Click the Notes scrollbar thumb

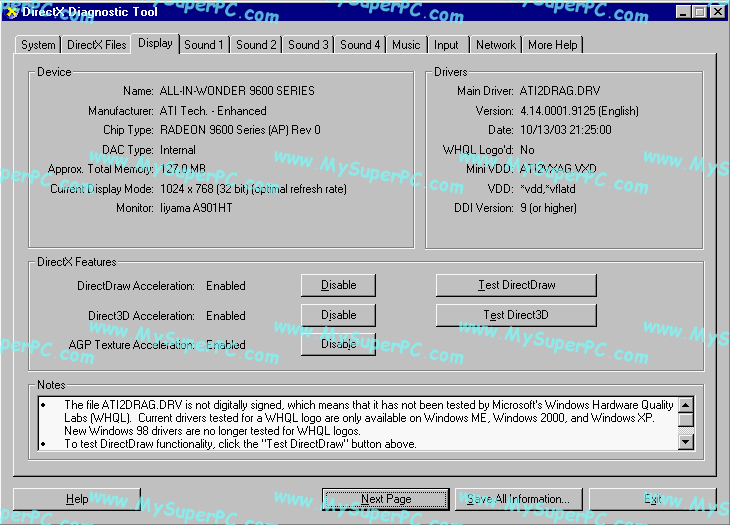[x=686, y=420]
